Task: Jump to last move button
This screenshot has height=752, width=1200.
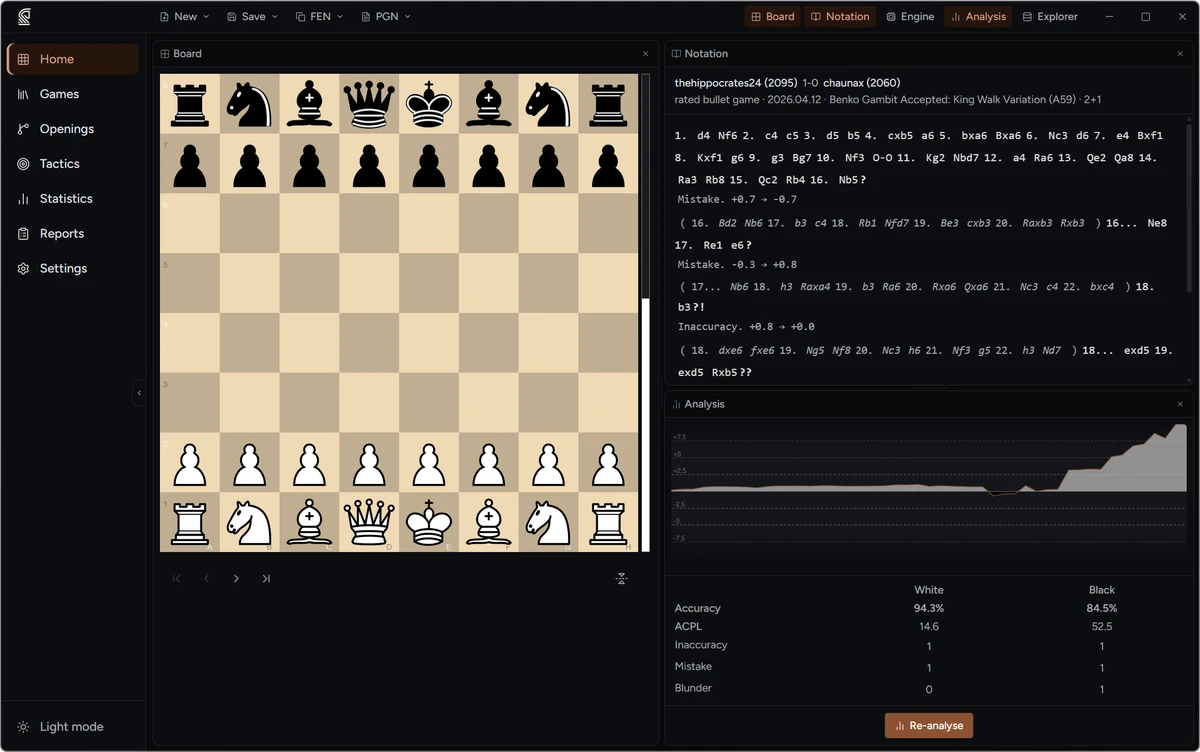Action: [x=266, y=578]
